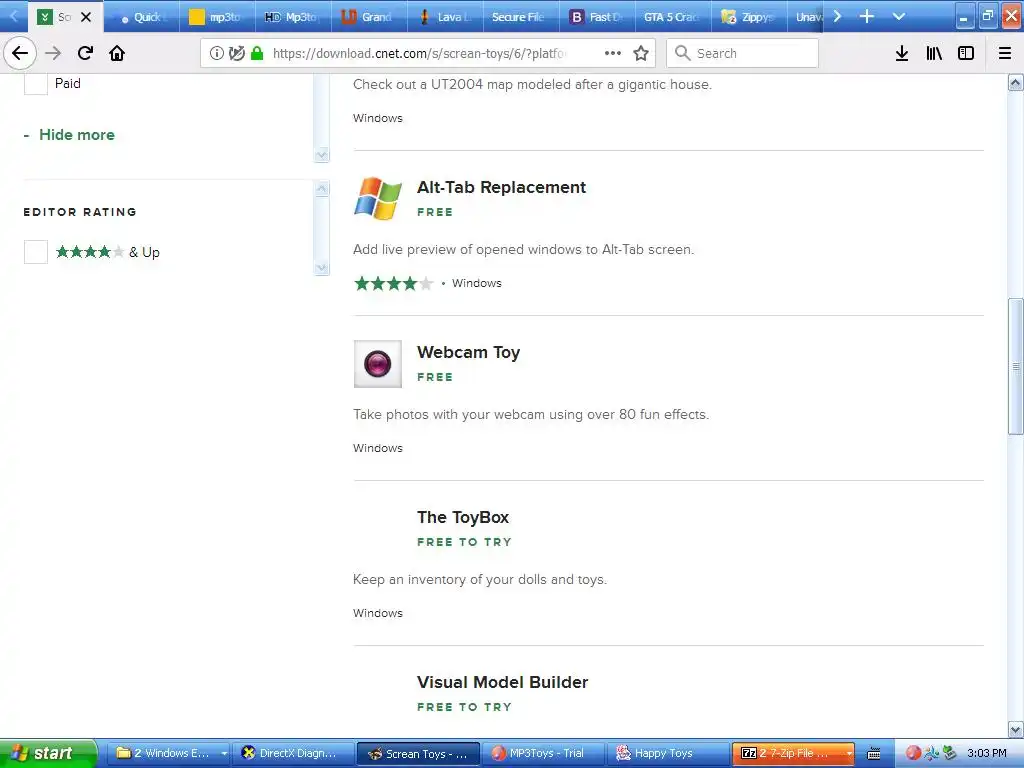Image resolution: width=1024 pixels, height=768 pixels.
Task: Click the green secure connection padlock
Action: (x=257, y=53)
